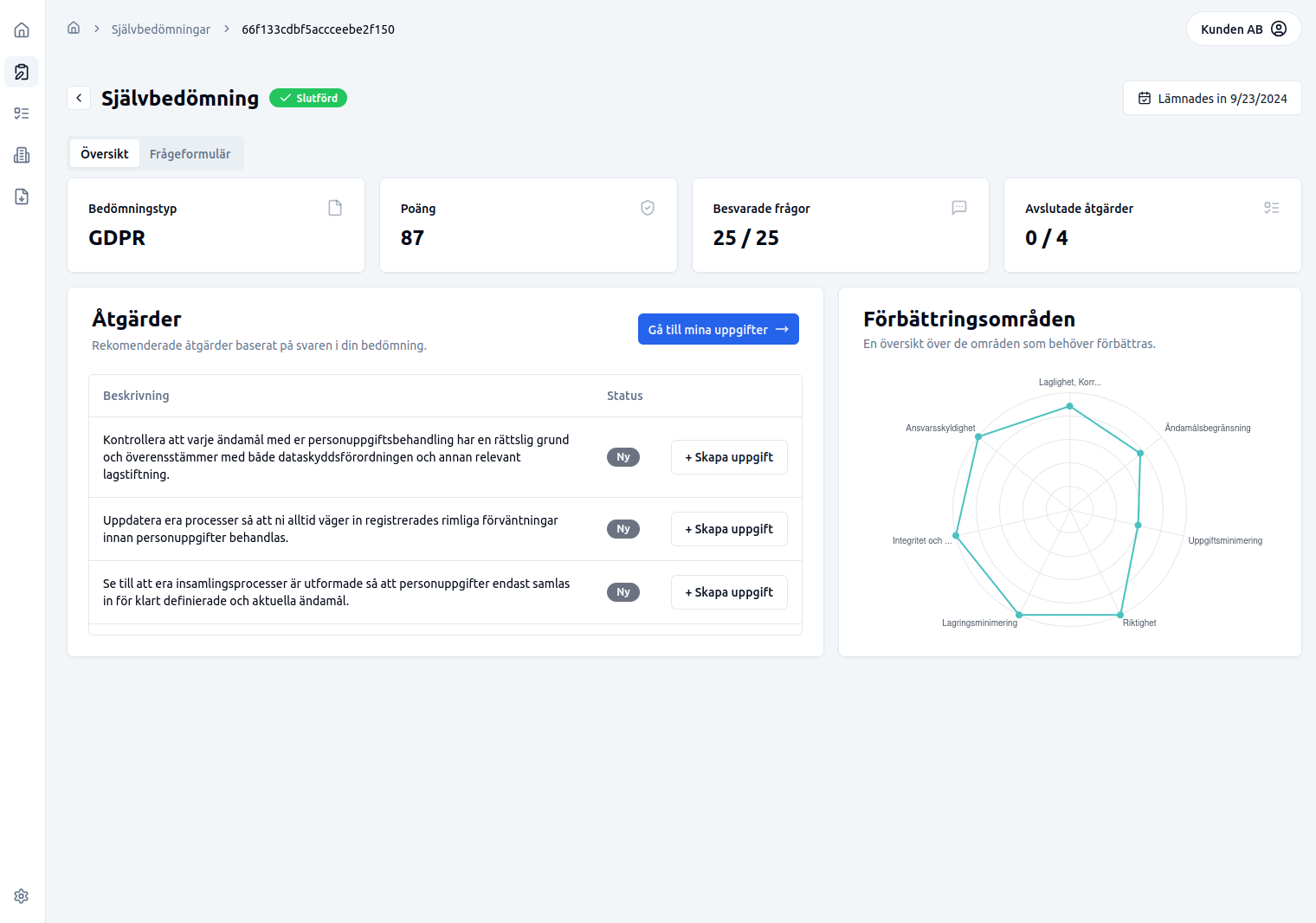This screenshot has width=1316, height=923.
Task: Click the calendar icon beside Lämnades in
Action: pos(1145,98)
